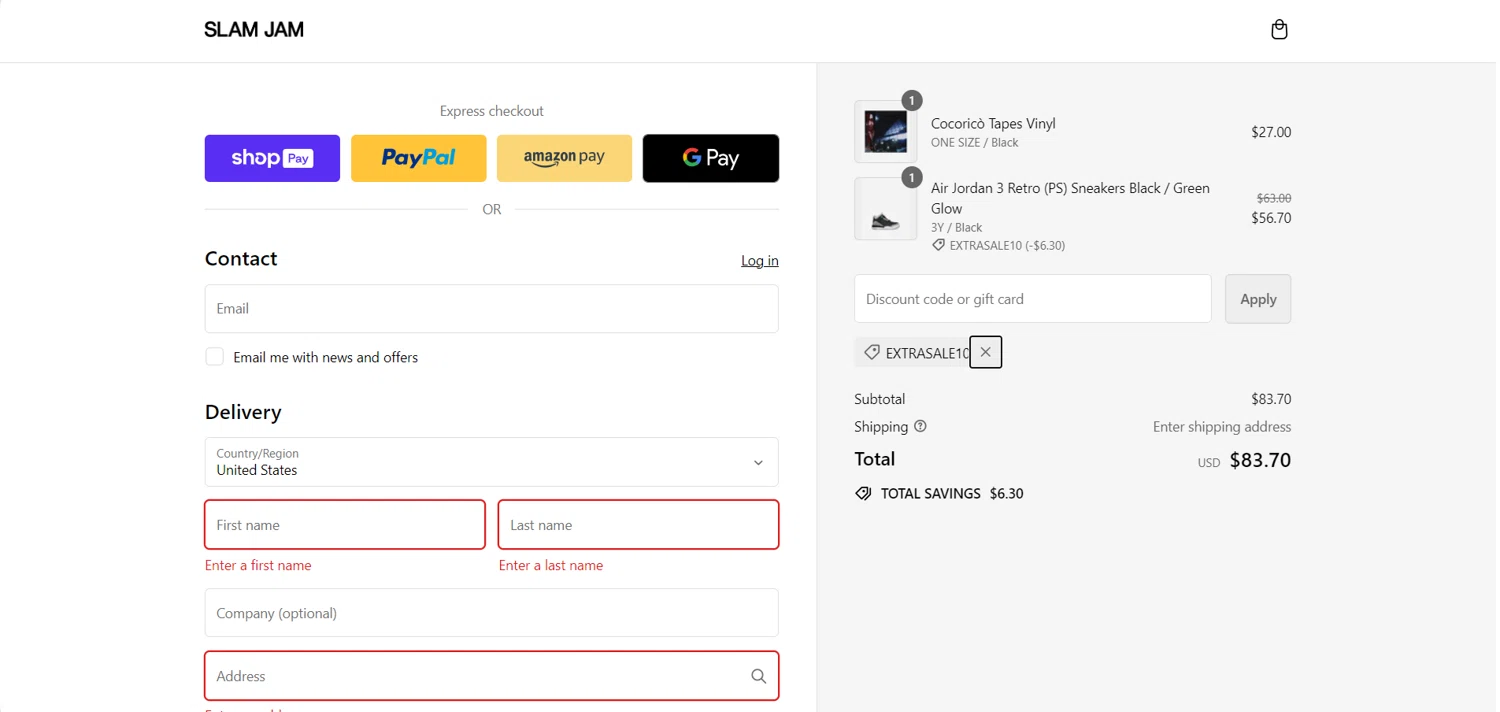Image resolution: width=1500 pixels, height=712 pixels.
Task: Click the Discount code or gift card field
Action: (1032, 299)
